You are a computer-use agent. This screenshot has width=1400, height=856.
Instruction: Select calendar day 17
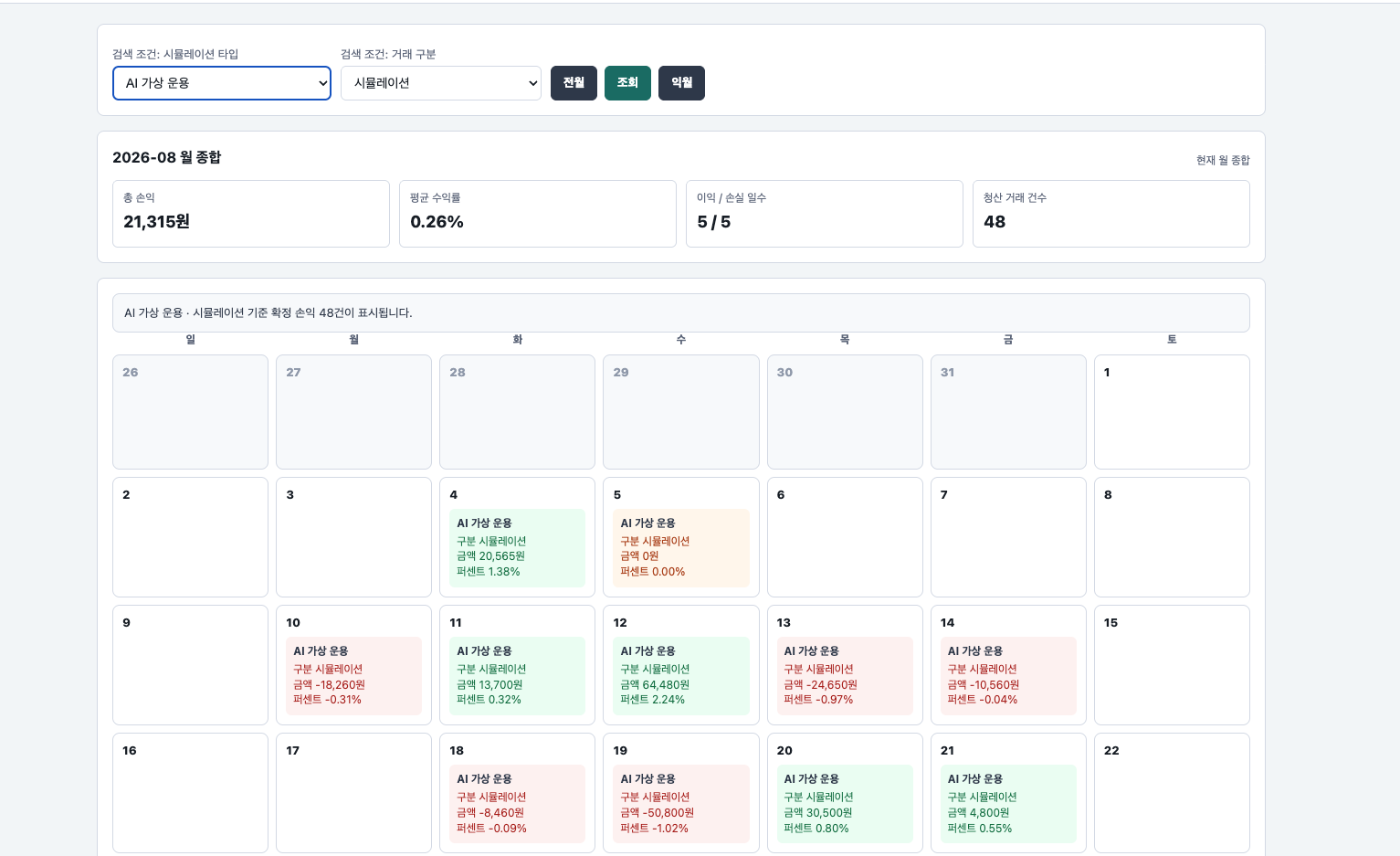353,793
